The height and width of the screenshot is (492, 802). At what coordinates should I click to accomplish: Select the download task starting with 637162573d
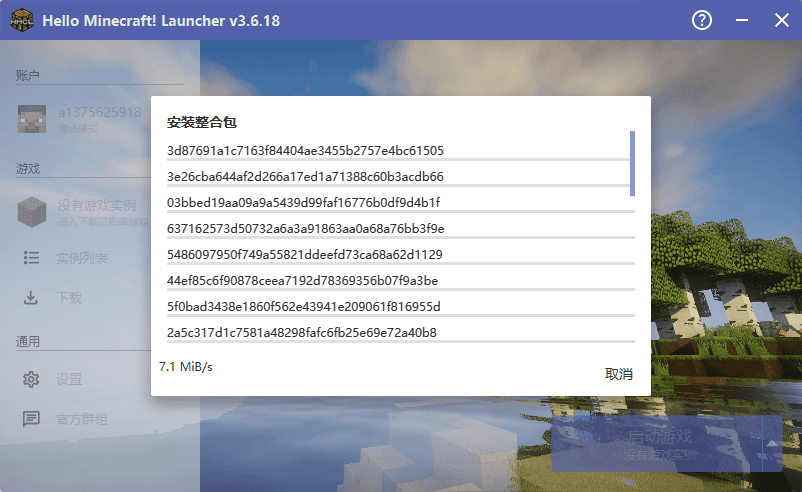pyautogui.click(x=312, y=228)
